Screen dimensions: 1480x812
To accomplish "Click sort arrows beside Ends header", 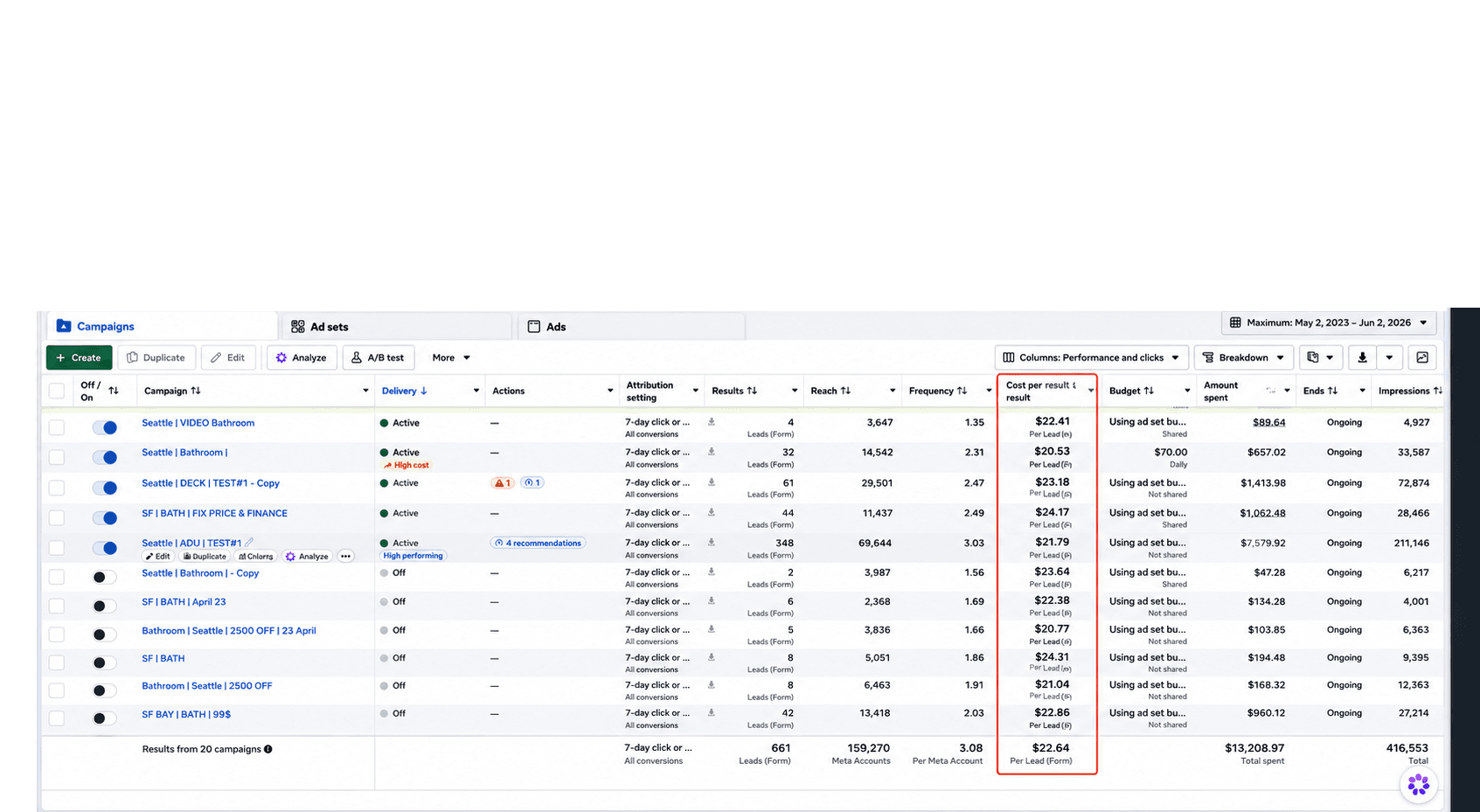I will click(x=1332, y=391).
